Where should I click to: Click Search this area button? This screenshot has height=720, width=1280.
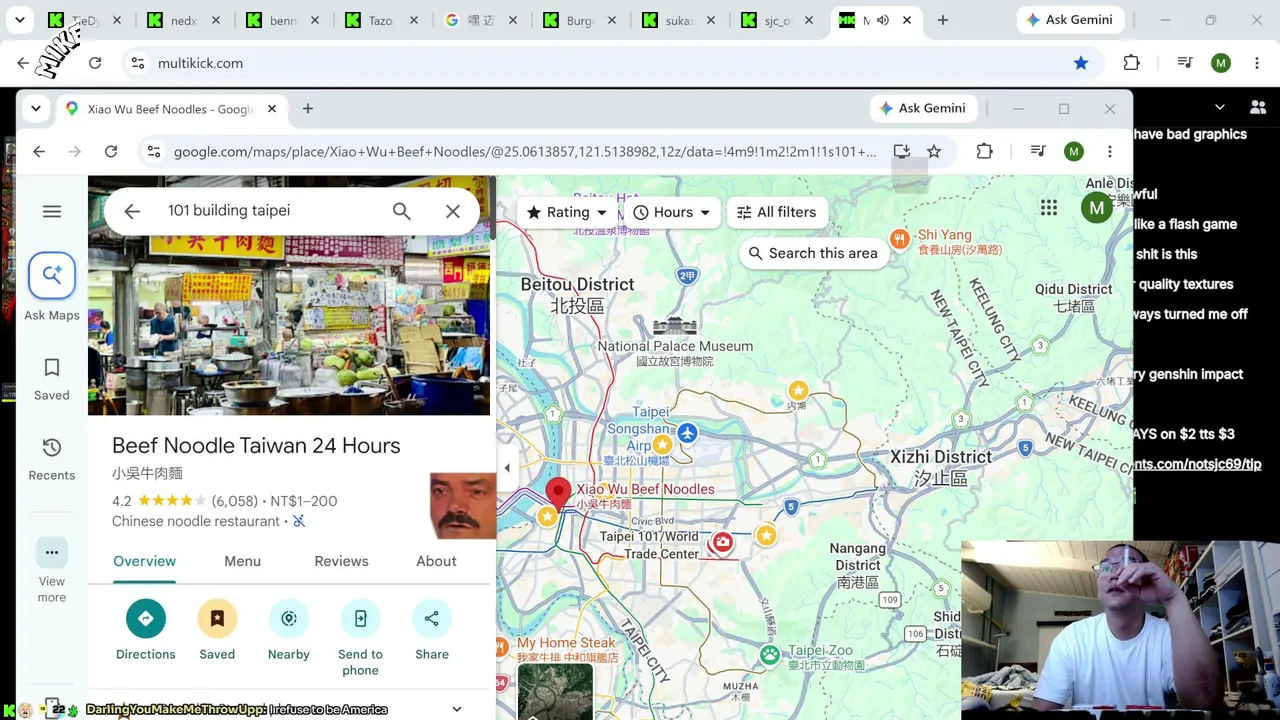(813, 253)
